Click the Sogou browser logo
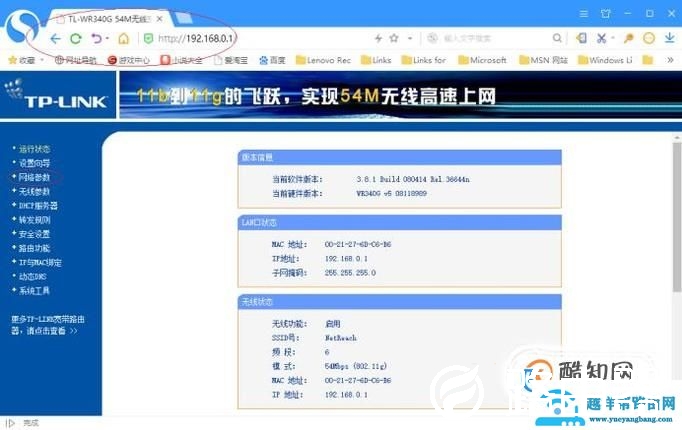Image resolution: width=682 pixels, height=430 pixels. (x=22, y=26)
